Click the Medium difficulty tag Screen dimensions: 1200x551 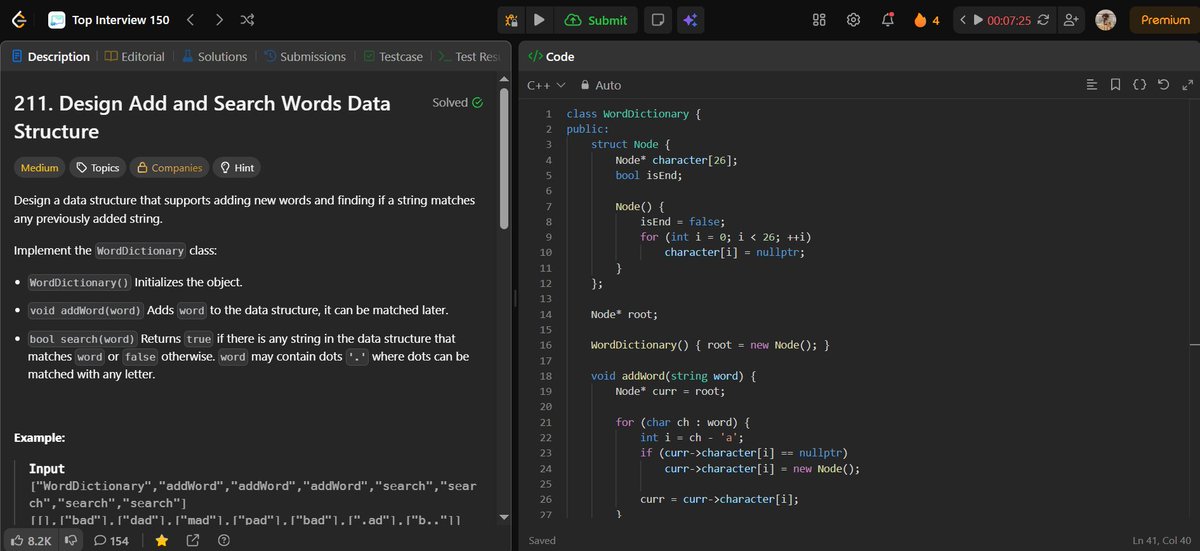click(40, 168)
